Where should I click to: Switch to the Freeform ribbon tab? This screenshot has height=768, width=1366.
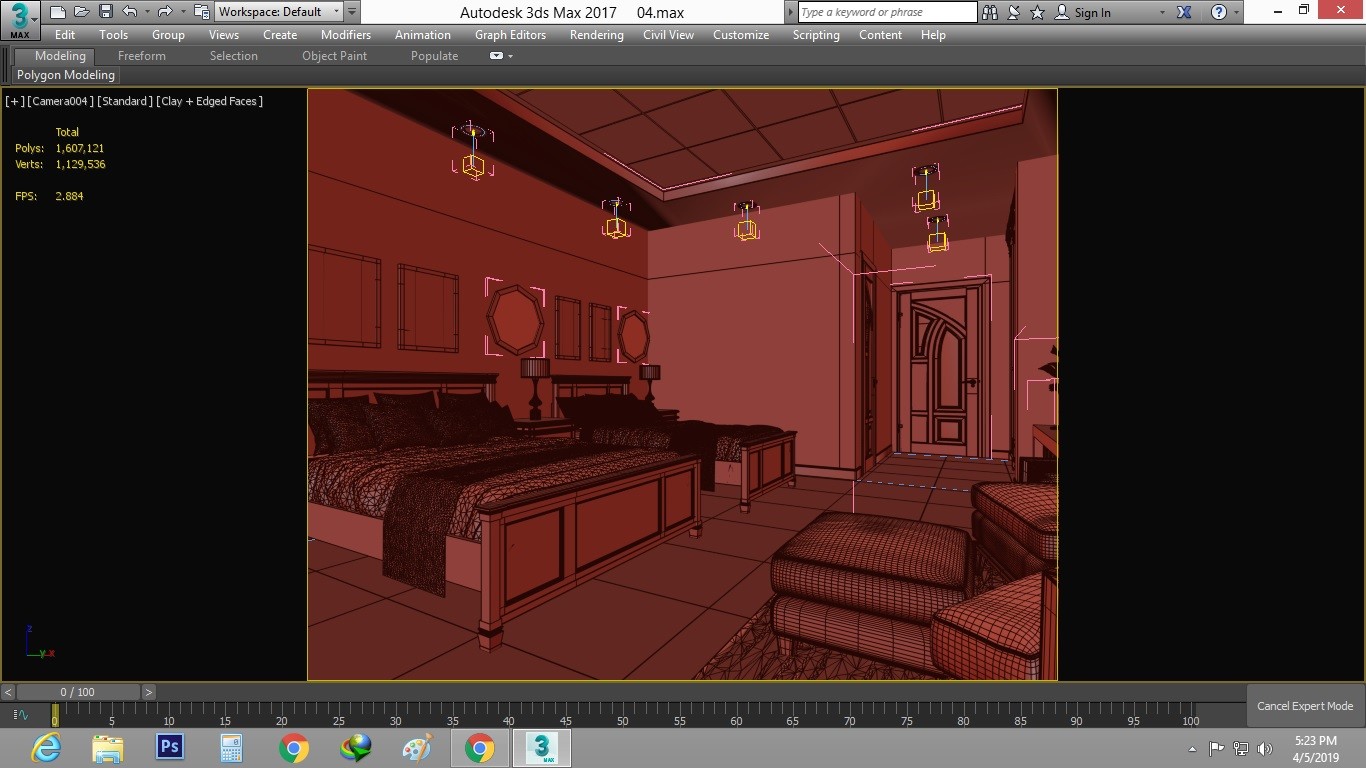coord(140,56)
